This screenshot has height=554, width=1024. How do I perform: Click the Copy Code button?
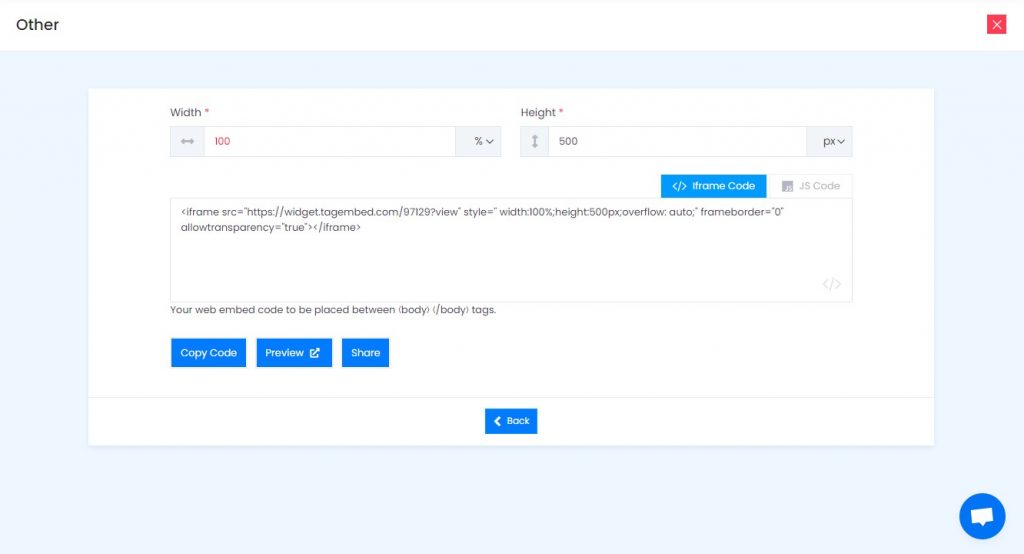click(x=208, y=353)
